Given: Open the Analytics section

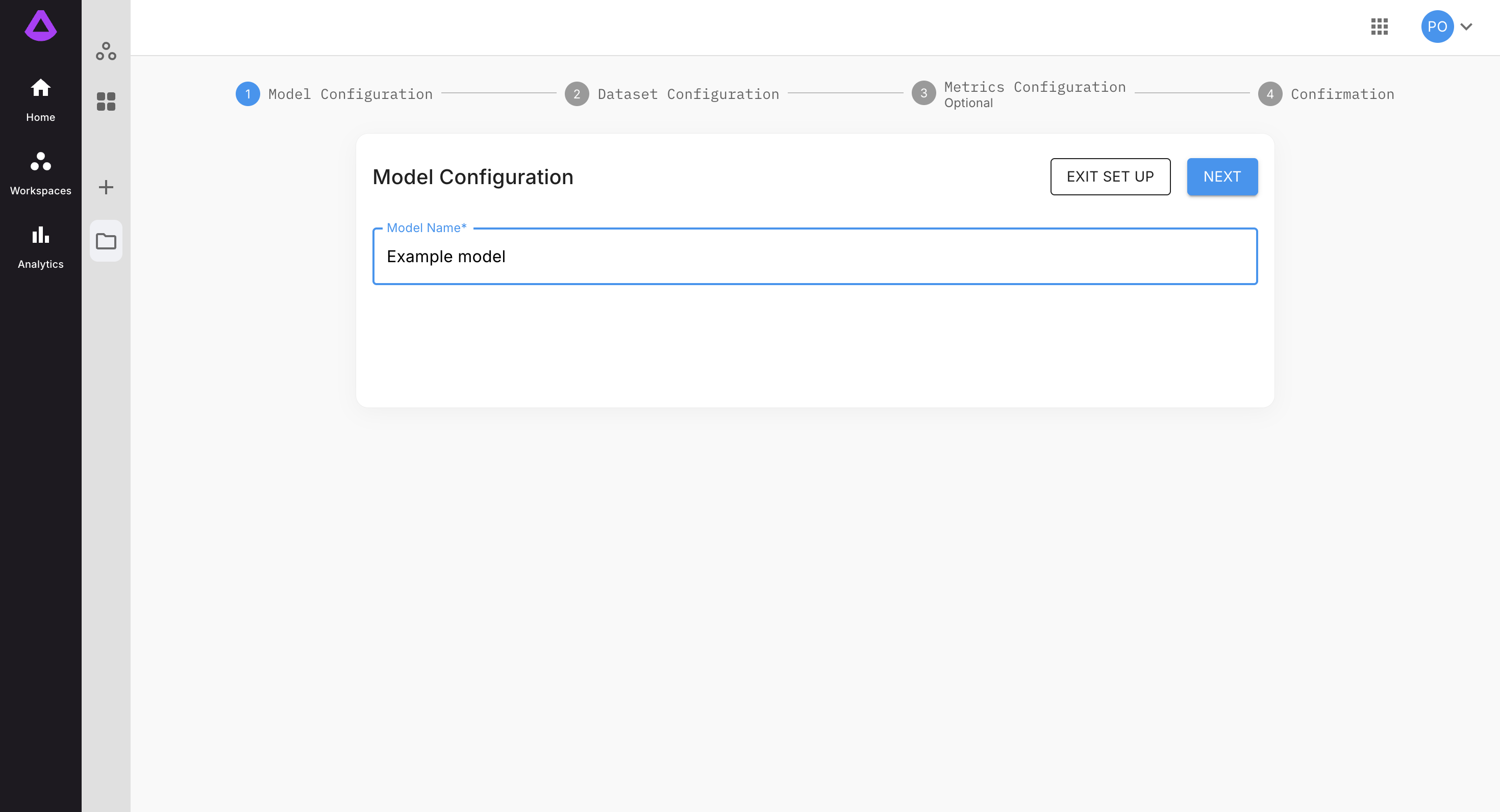Looking at the screenshot, I should (40, 247).
